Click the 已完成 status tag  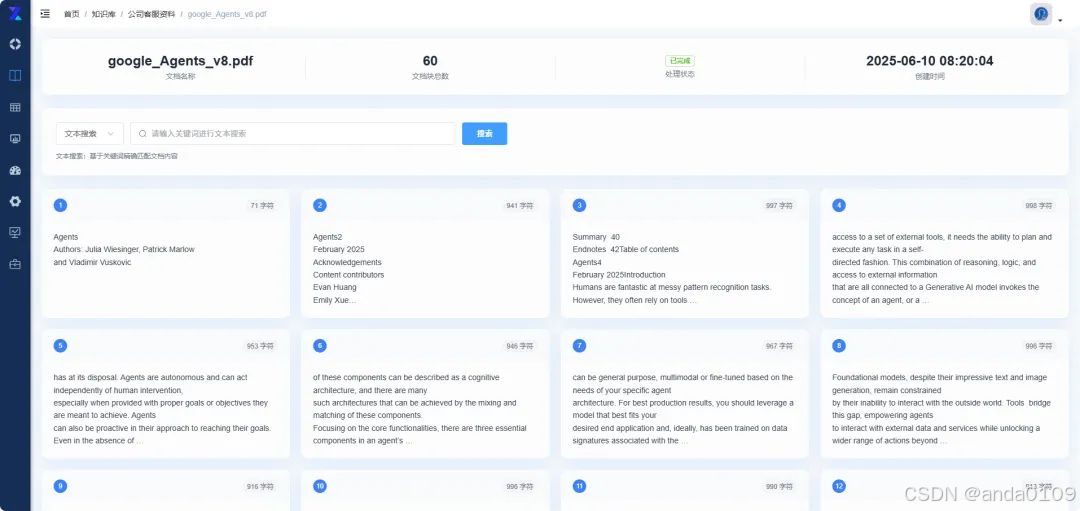click(679, 61)
